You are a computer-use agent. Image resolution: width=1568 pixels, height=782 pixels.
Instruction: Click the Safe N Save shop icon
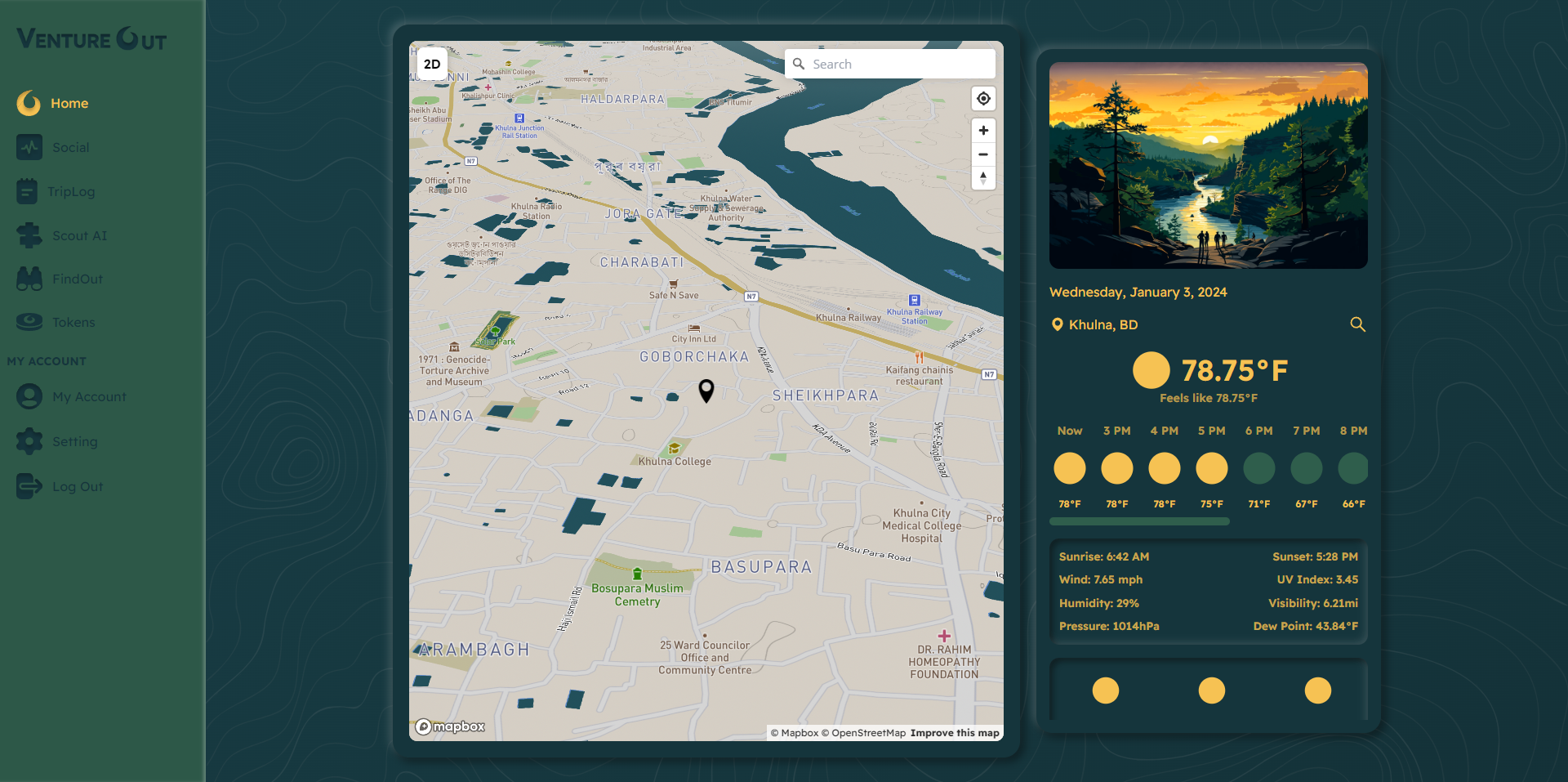click(674, 284)
